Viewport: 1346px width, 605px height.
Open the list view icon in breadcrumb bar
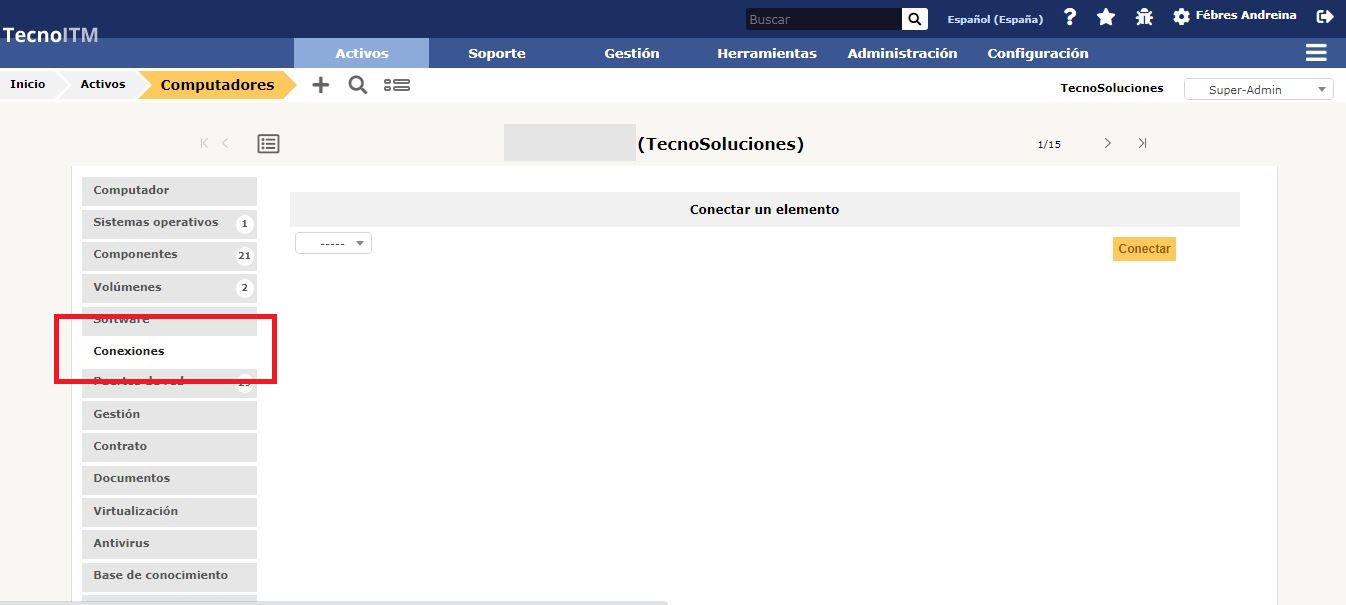397,85
